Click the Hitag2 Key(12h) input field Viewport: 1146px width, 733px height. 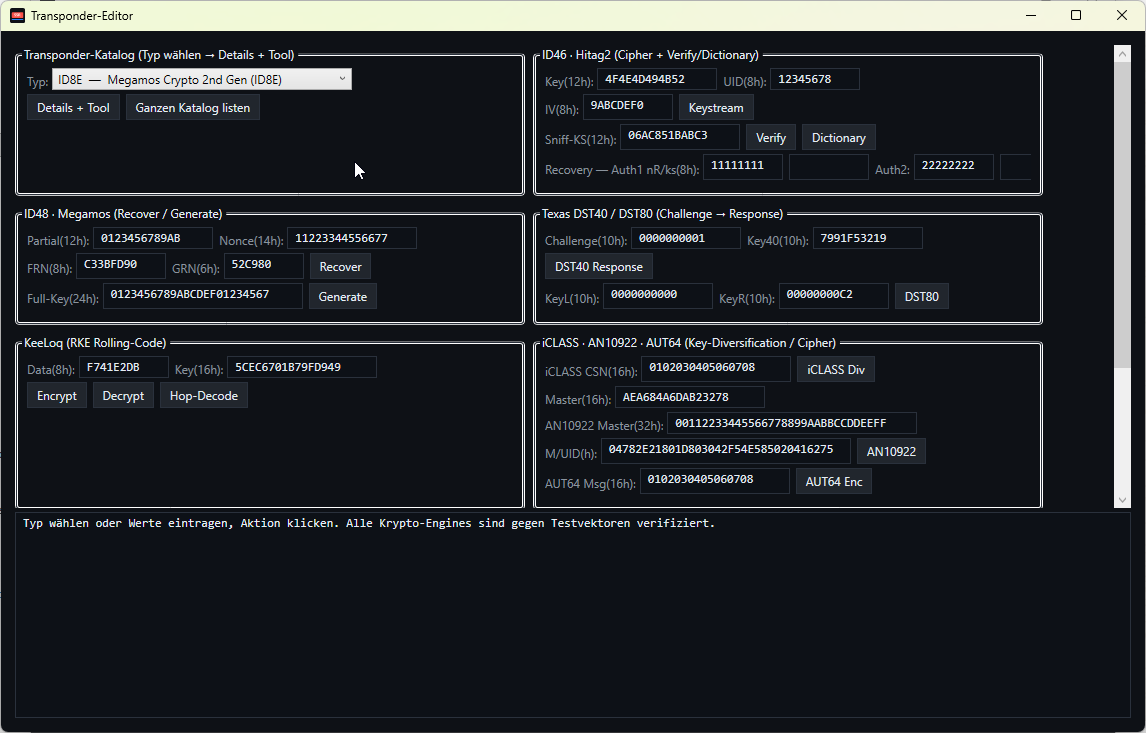656,80
